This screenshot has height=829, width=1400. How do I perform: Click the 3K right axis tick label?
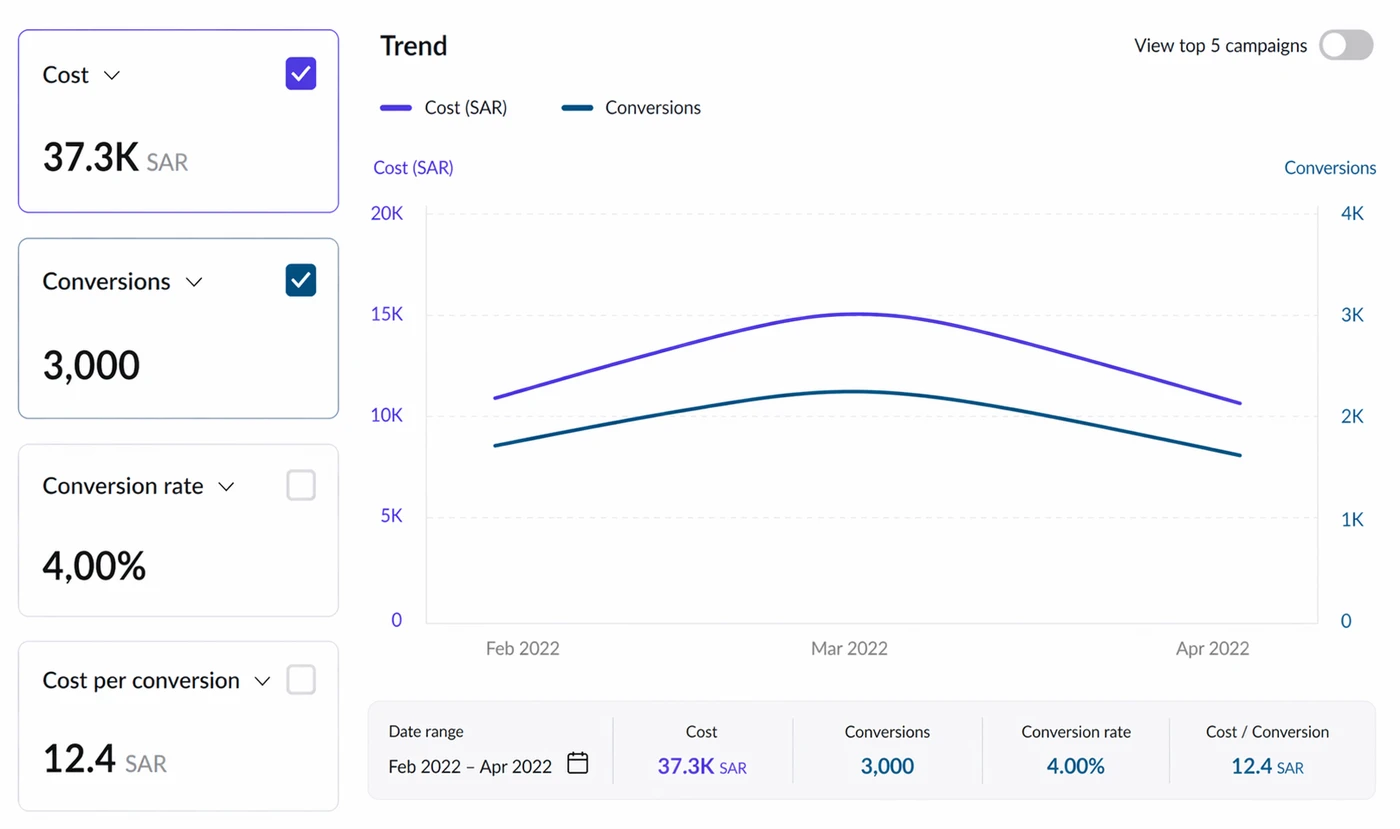click(1353, 314)
